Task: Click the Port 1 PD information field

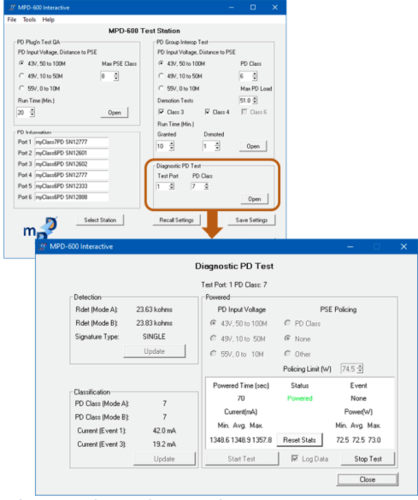Action: [72, 142]
